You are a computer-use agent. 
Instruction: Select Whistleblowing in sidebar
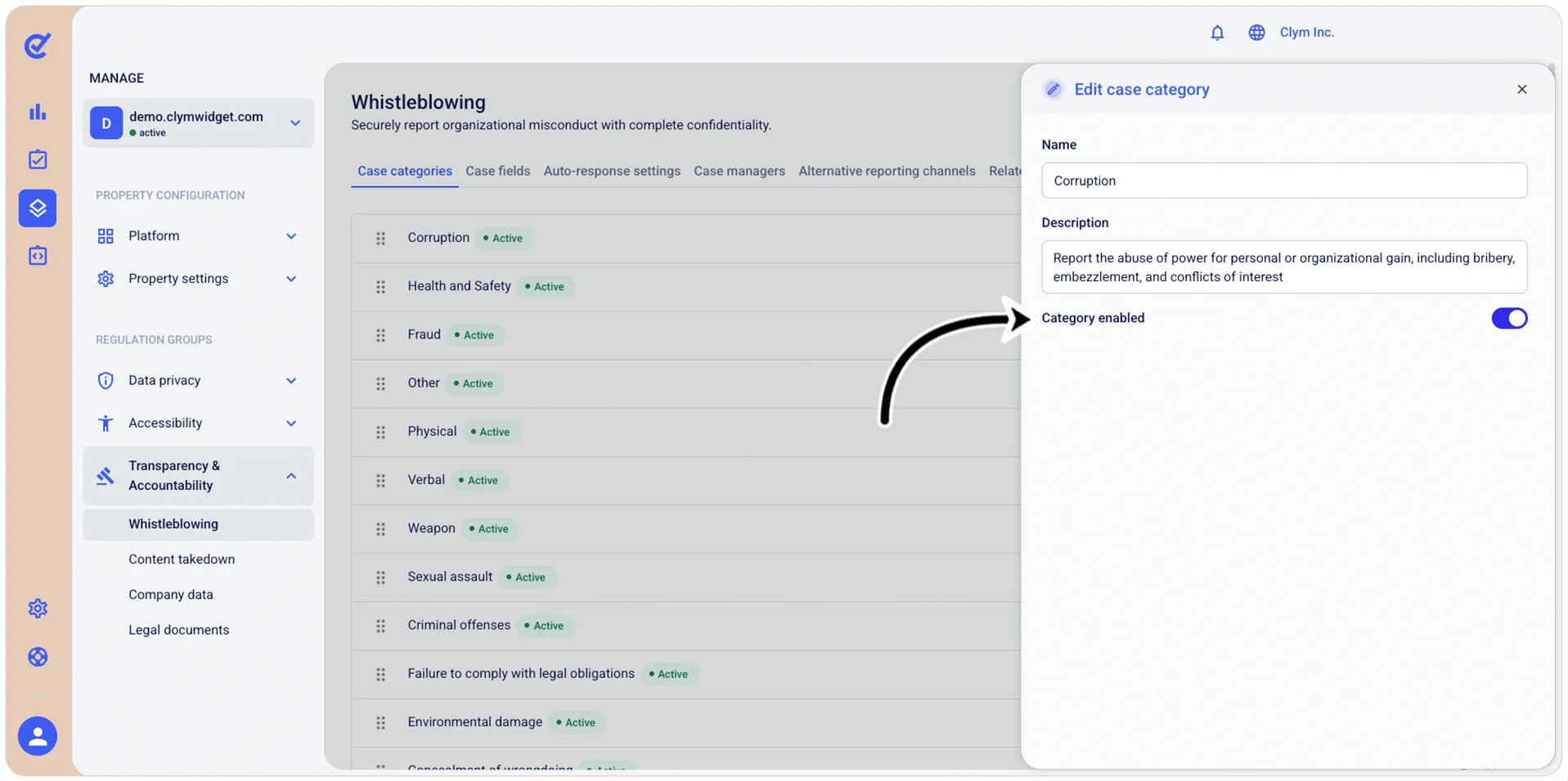pos(198,524)
